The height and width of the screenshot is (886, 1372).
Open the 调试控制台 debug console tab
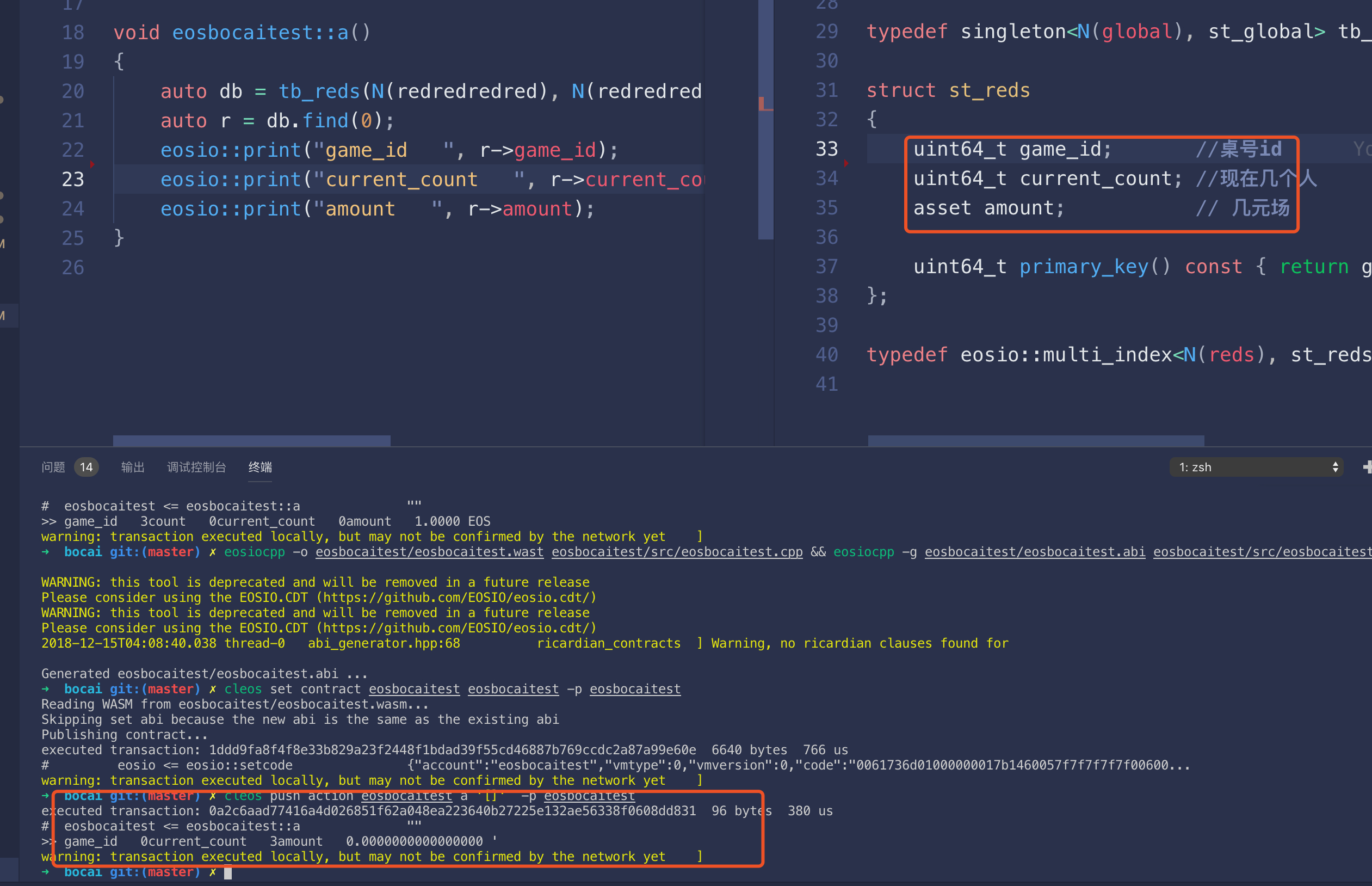(196, 467)
